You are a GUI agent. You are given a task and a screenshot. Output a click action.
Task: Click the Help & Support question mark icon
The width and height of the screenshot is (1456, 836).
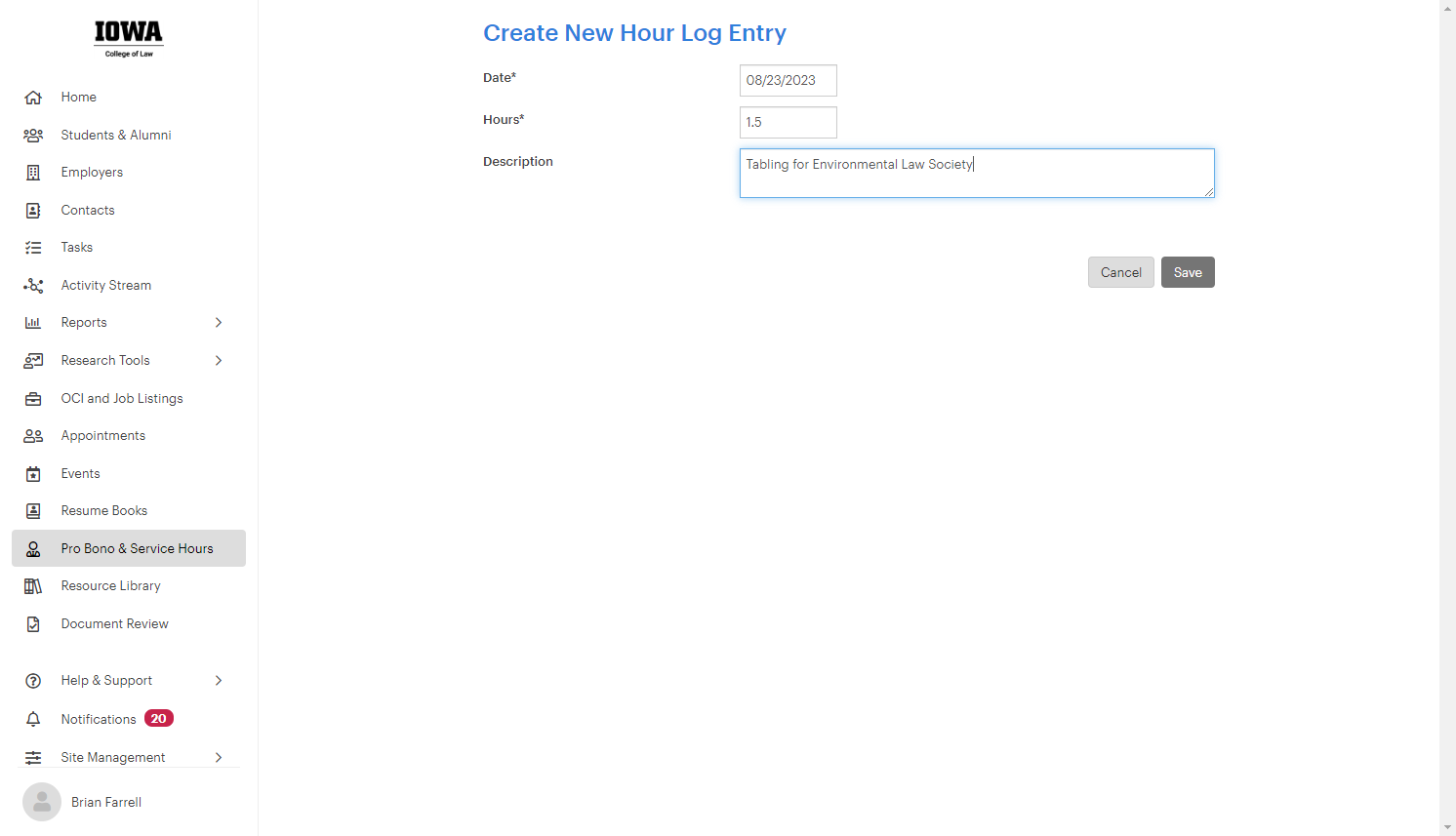pos(33,681)
